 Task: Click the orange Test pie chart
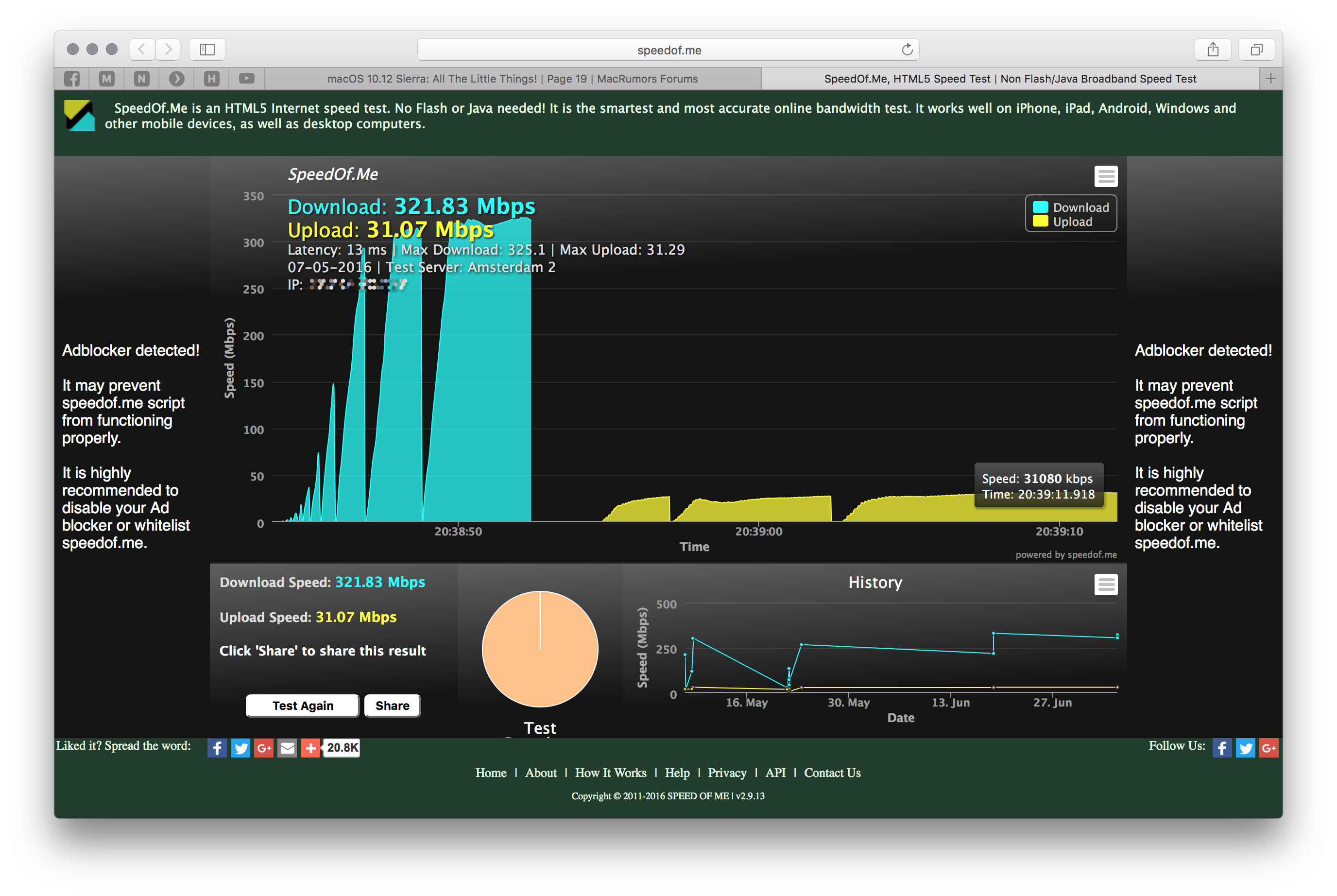[x=540, y=649]
